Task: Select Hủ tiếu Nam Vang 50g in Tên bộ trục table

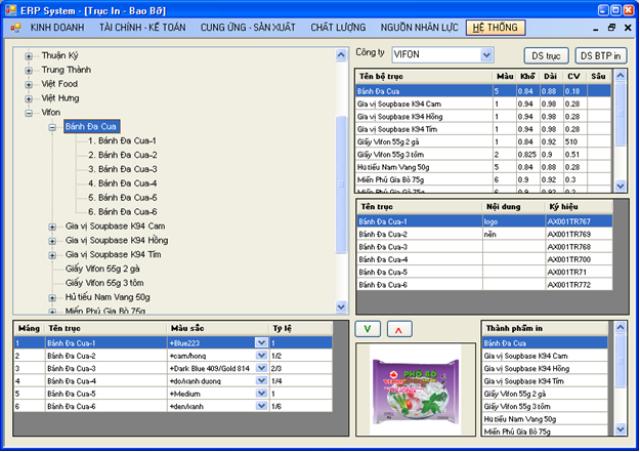Action: (483, 167)
